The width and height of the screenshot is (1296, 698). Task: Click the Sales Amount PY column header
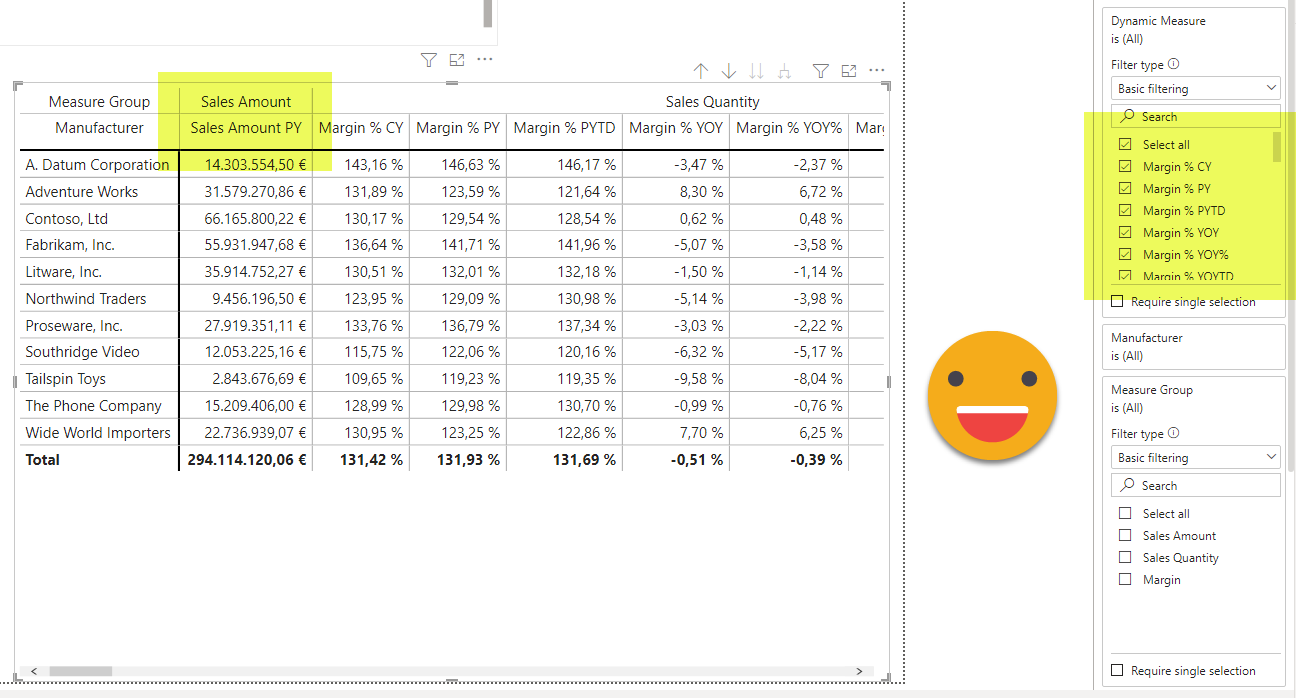[246, 128]
